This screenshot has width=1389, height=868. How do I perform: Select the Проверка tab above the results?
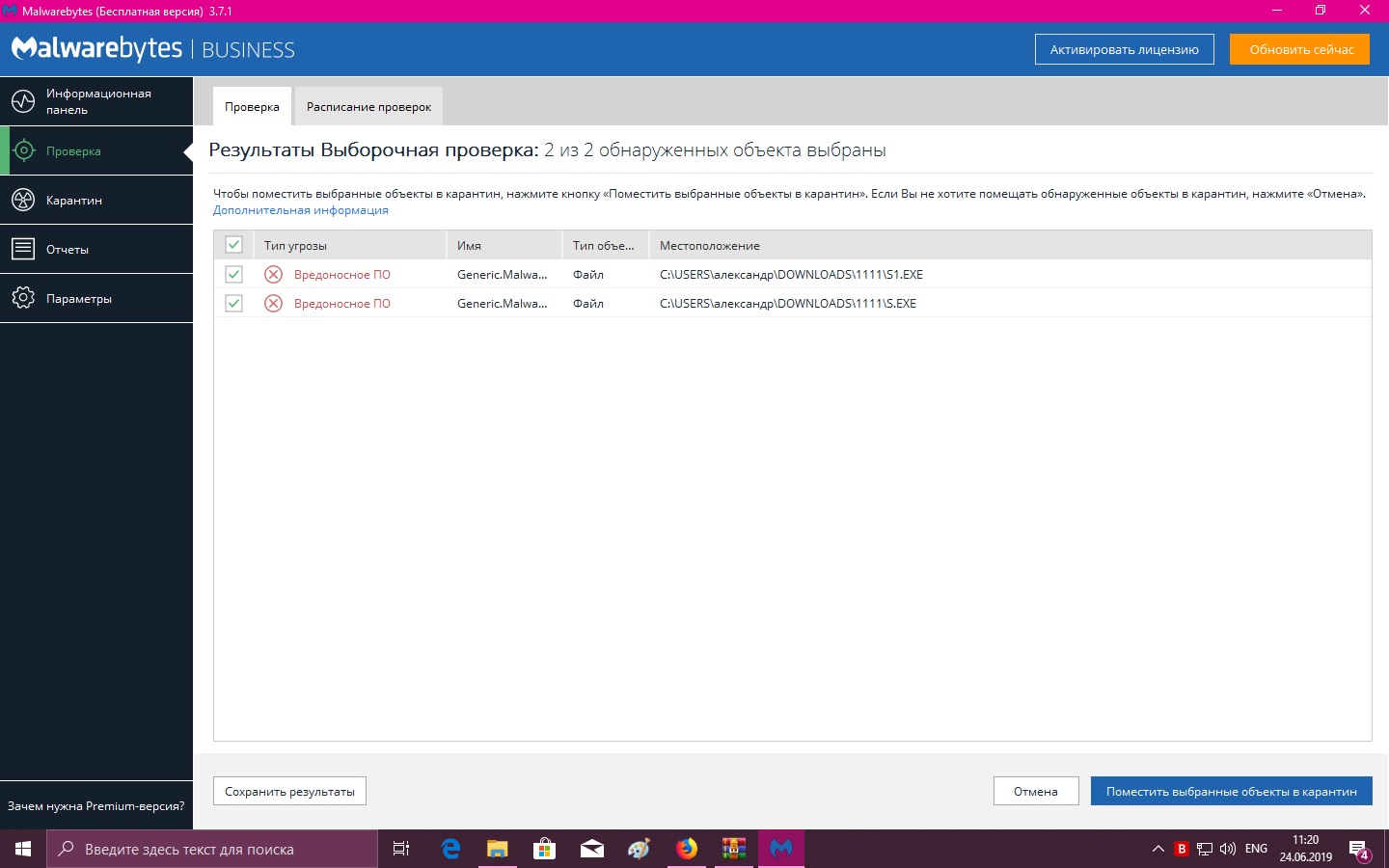coord(252,106)
